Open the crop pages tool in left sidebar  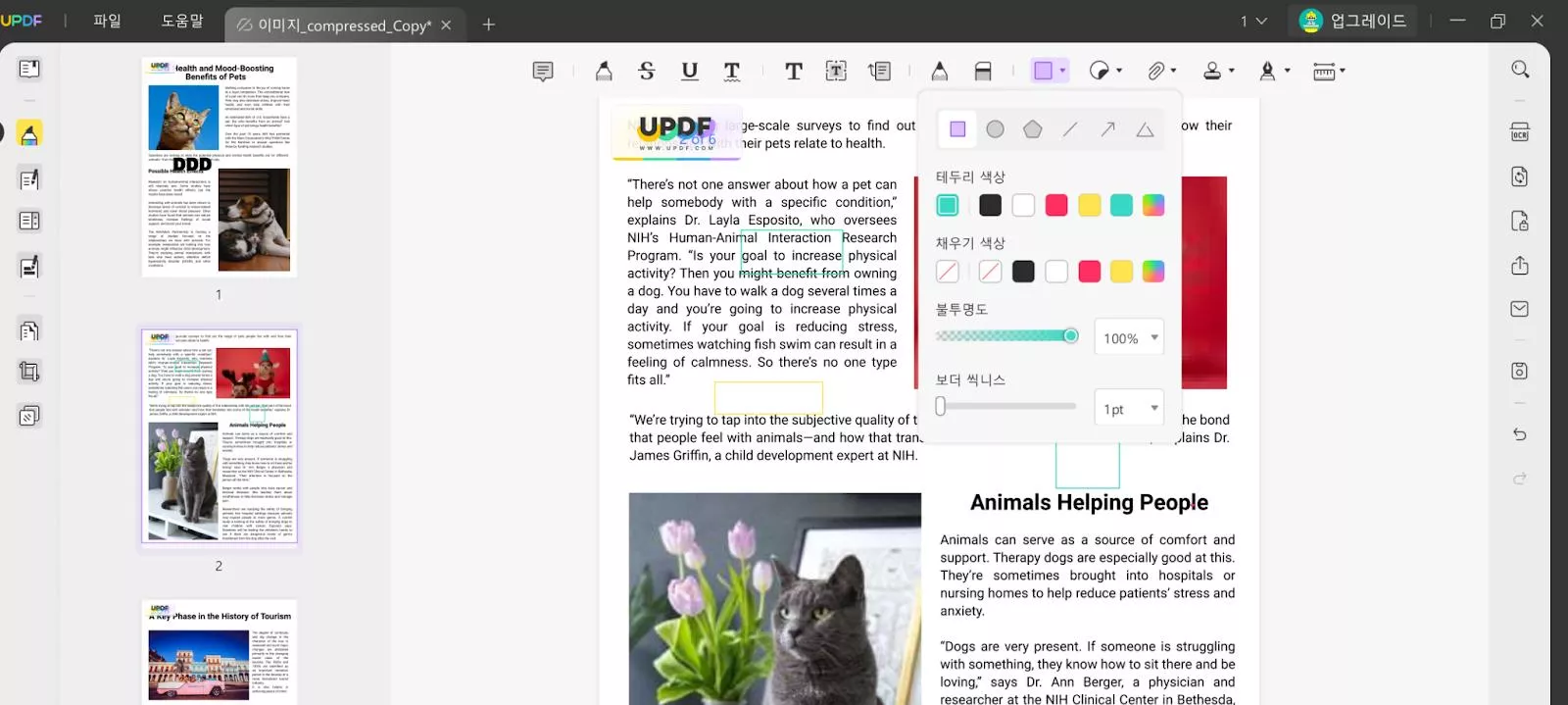pyautogui.click(x=29, y=372)
